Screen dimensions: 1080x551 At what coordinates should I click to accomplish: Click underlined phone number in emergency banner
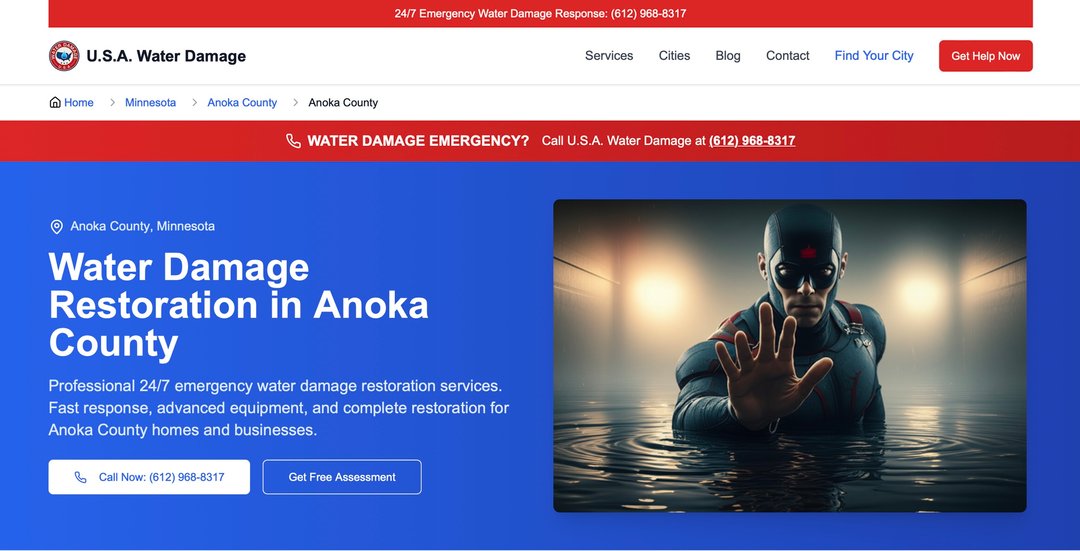(752, 141)
